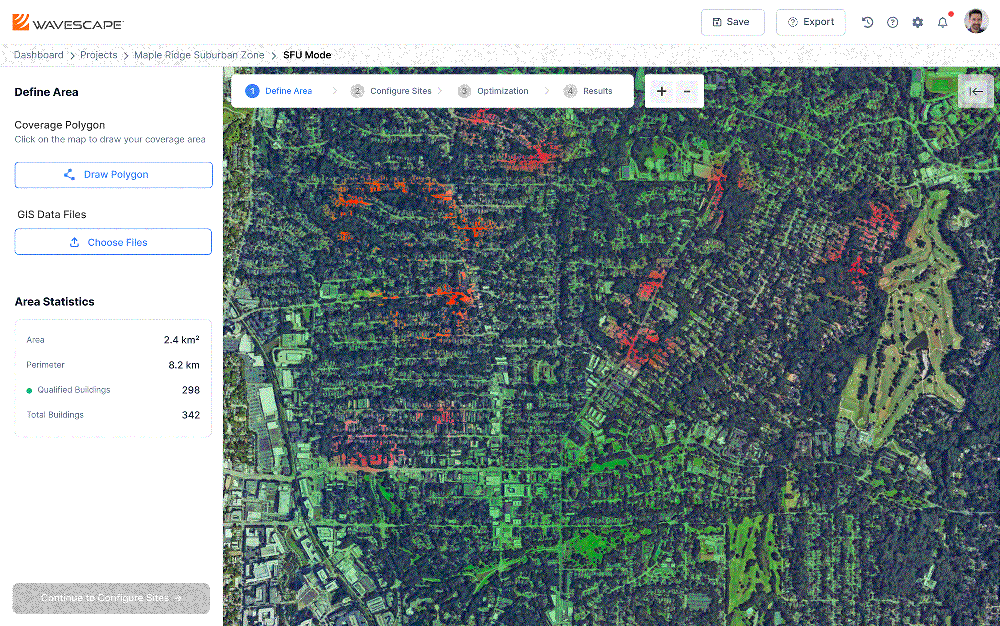Go to Dashboard breadcrumb
The width and height of the screenshot is (1000, 626).
pyautogui.click(x=39, y=55)
